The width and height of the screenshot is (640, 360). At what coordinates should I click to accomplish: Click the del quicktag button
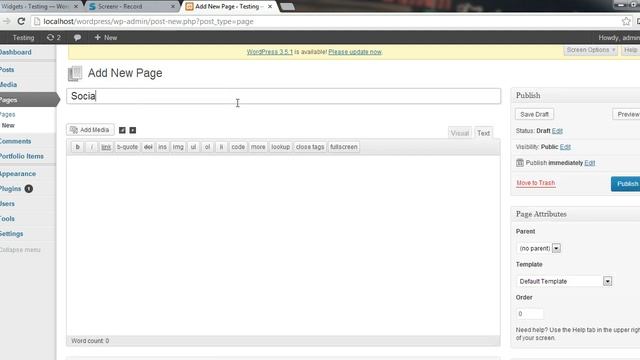tap(148, 147)
